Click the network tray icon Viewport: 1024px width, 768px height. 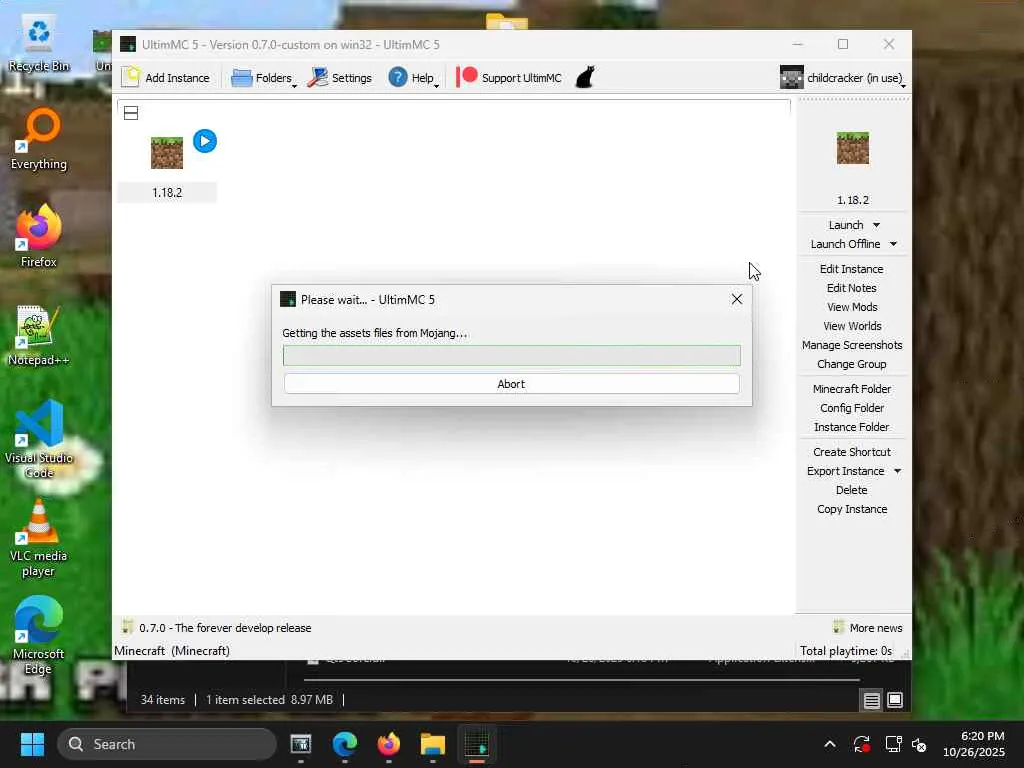point(893,744)
